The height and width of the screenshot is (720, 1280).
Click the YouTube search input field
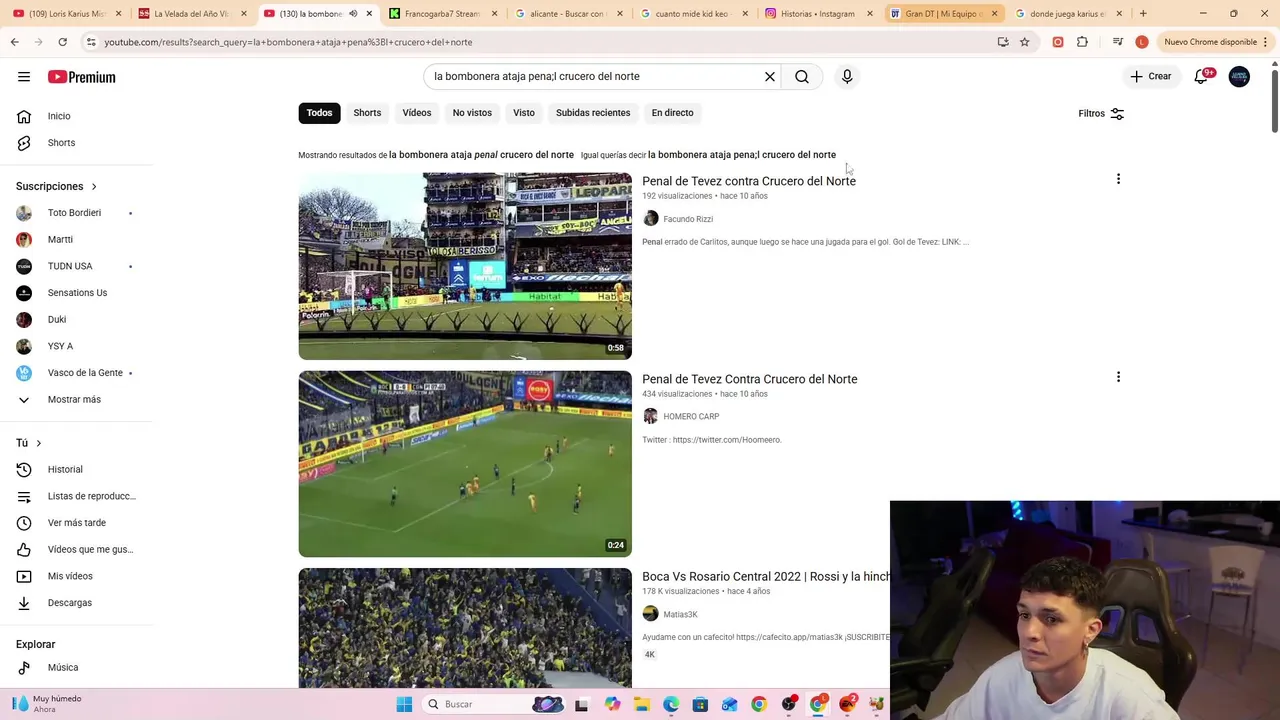coord(595,76)
